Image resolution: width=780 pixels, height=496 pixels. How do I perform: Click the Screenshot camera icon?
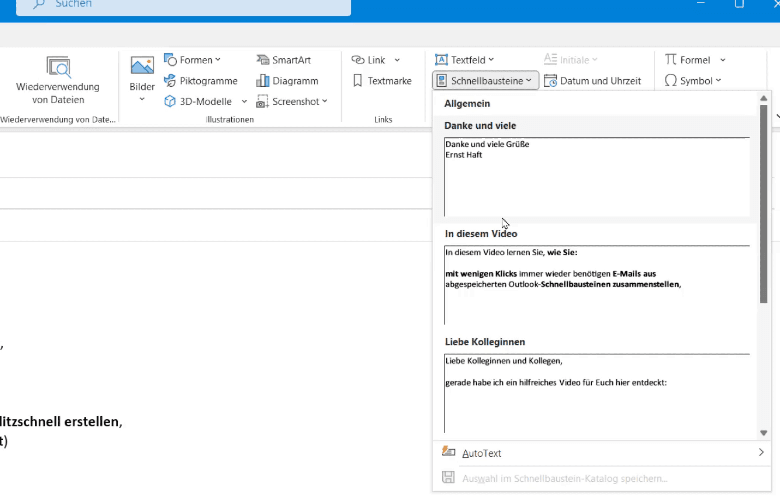point(262,101)
